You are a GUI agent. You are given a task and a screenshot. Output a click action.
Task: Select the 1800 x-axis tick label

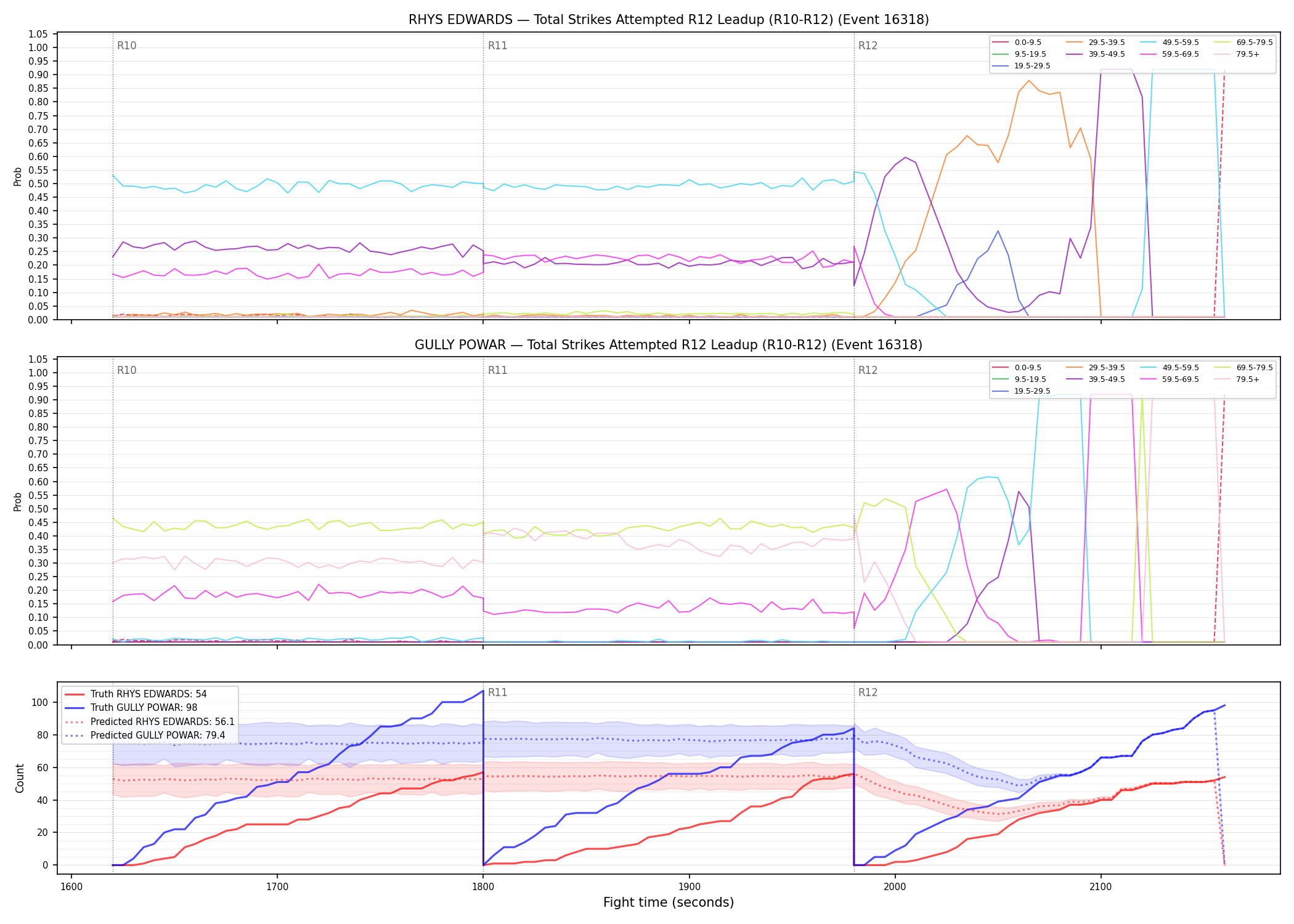tap(483, 886)
